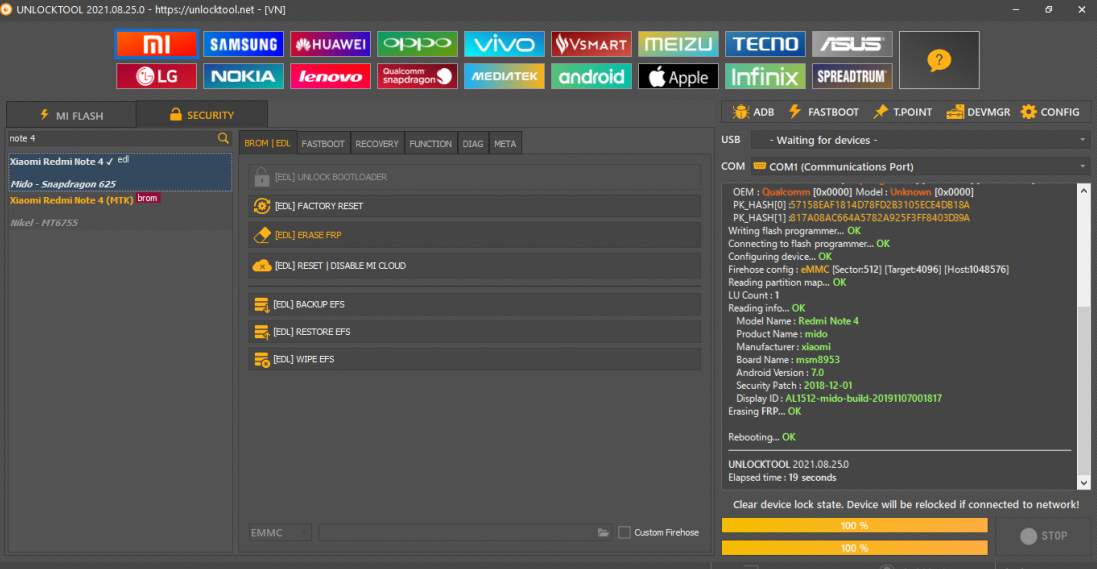
Task: Click 'AL1512-mido-build-20191107001817' display ID
Action: pyautogui.click(x=863, y=398)
